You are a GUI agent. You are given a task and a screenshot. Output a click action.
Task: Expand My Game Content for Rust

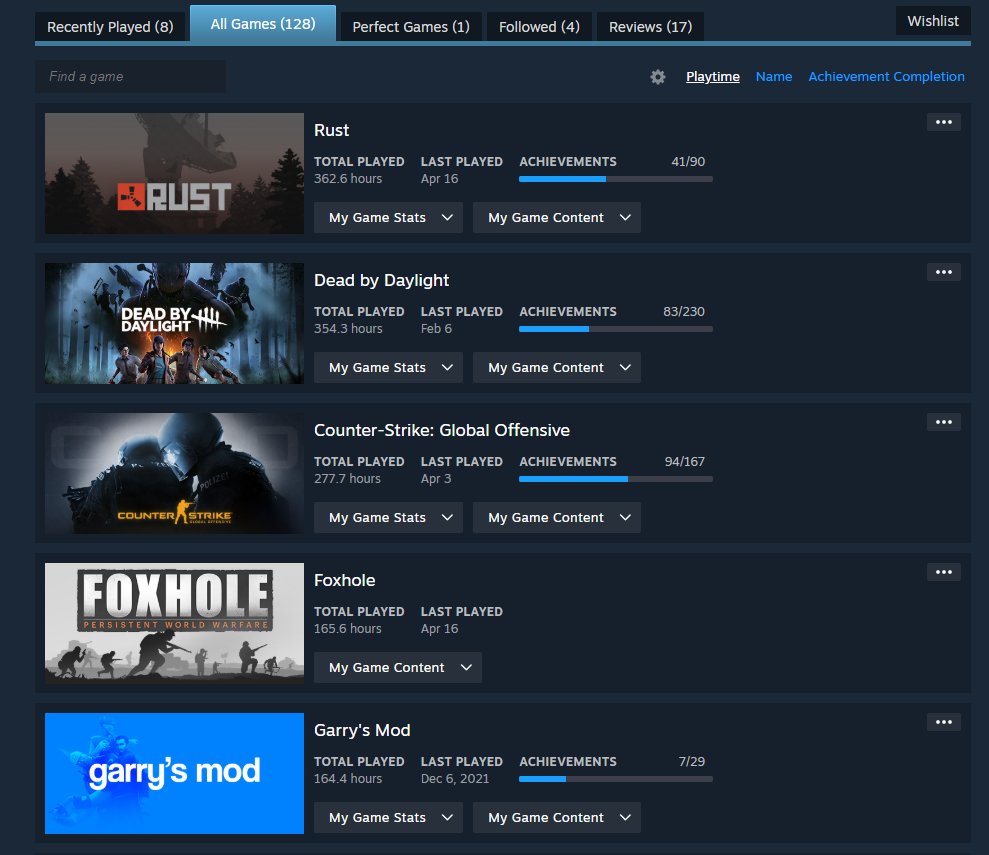pyautogui.click(x=557, y=218)
